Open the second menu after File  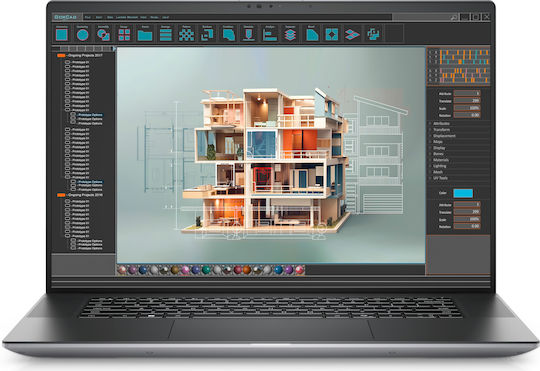[x=99, y=17]
